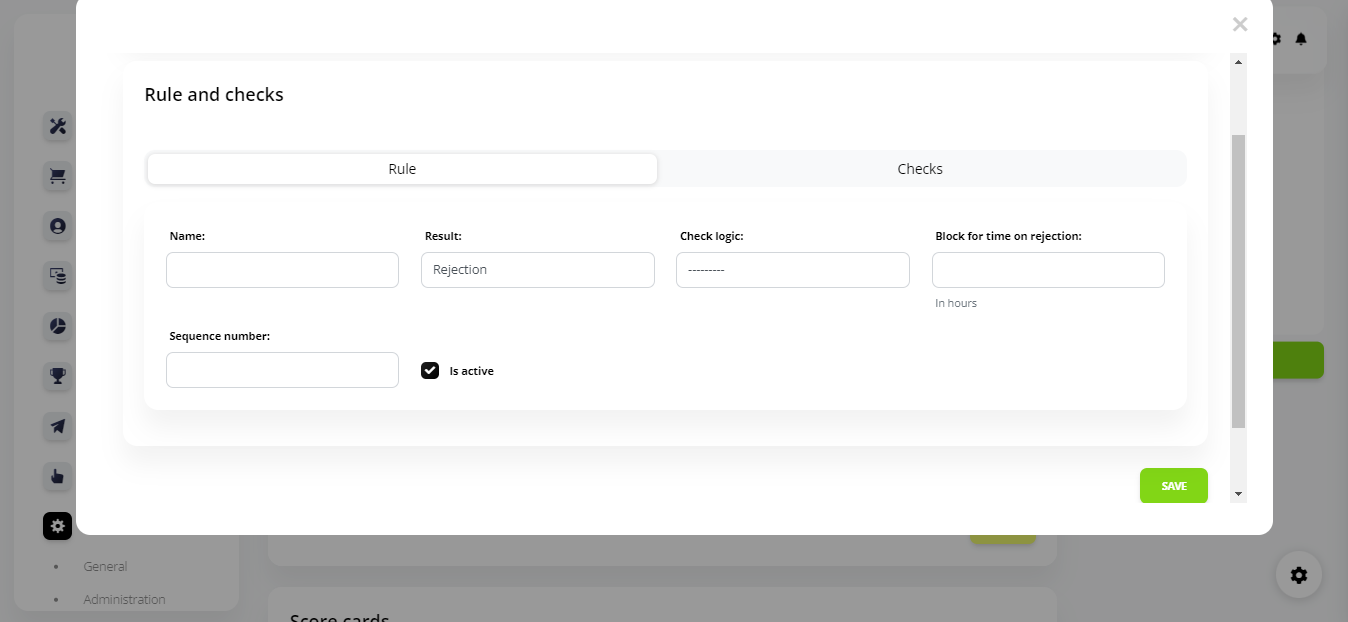Select the highlighted settings gear in sidebar
The height and width of the screenshot is (622, 1348).
click(x=58, y=526)
